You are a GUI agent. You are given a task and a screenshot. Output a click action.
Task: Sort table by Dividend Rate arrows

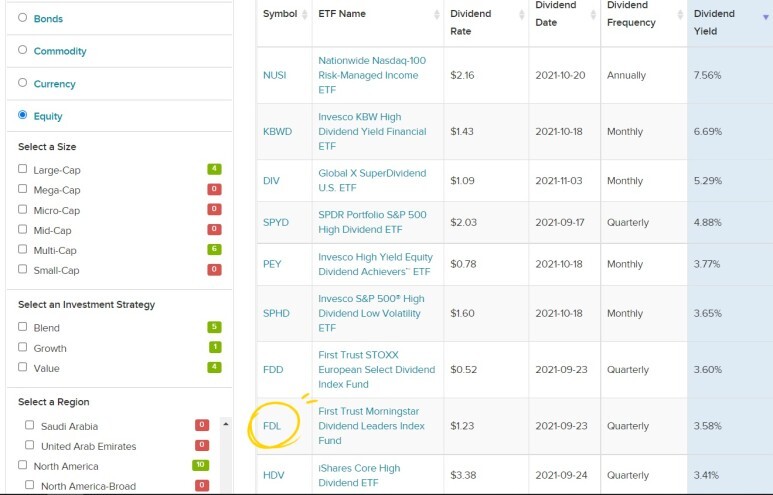(522, 14)
